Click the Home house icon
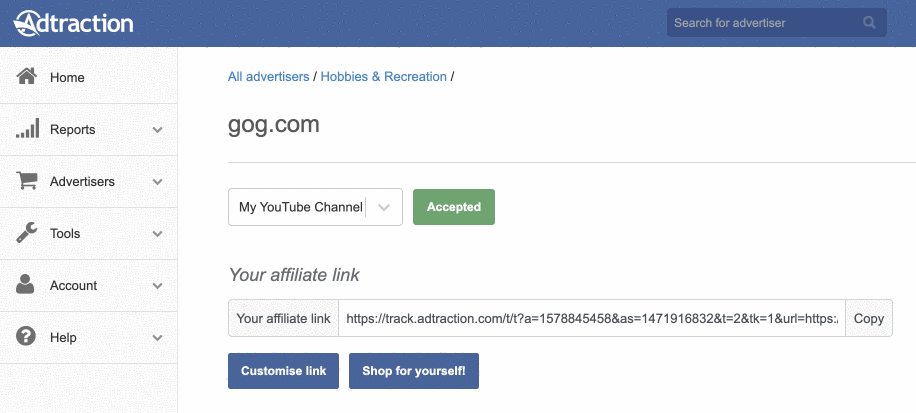 coord(26,76)
